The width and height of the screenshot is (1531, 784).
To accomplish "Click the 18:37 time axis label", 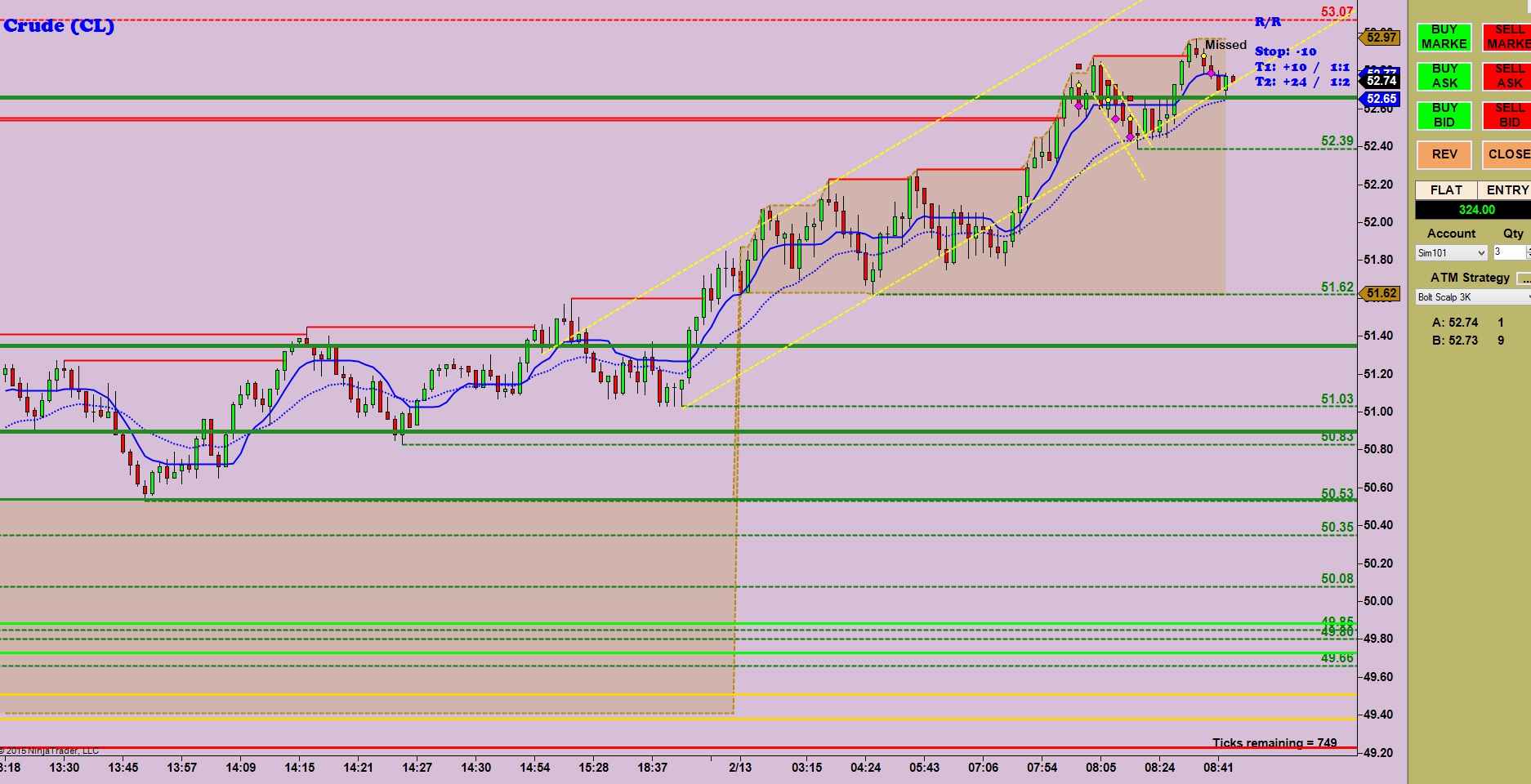I will coord(653,767).
